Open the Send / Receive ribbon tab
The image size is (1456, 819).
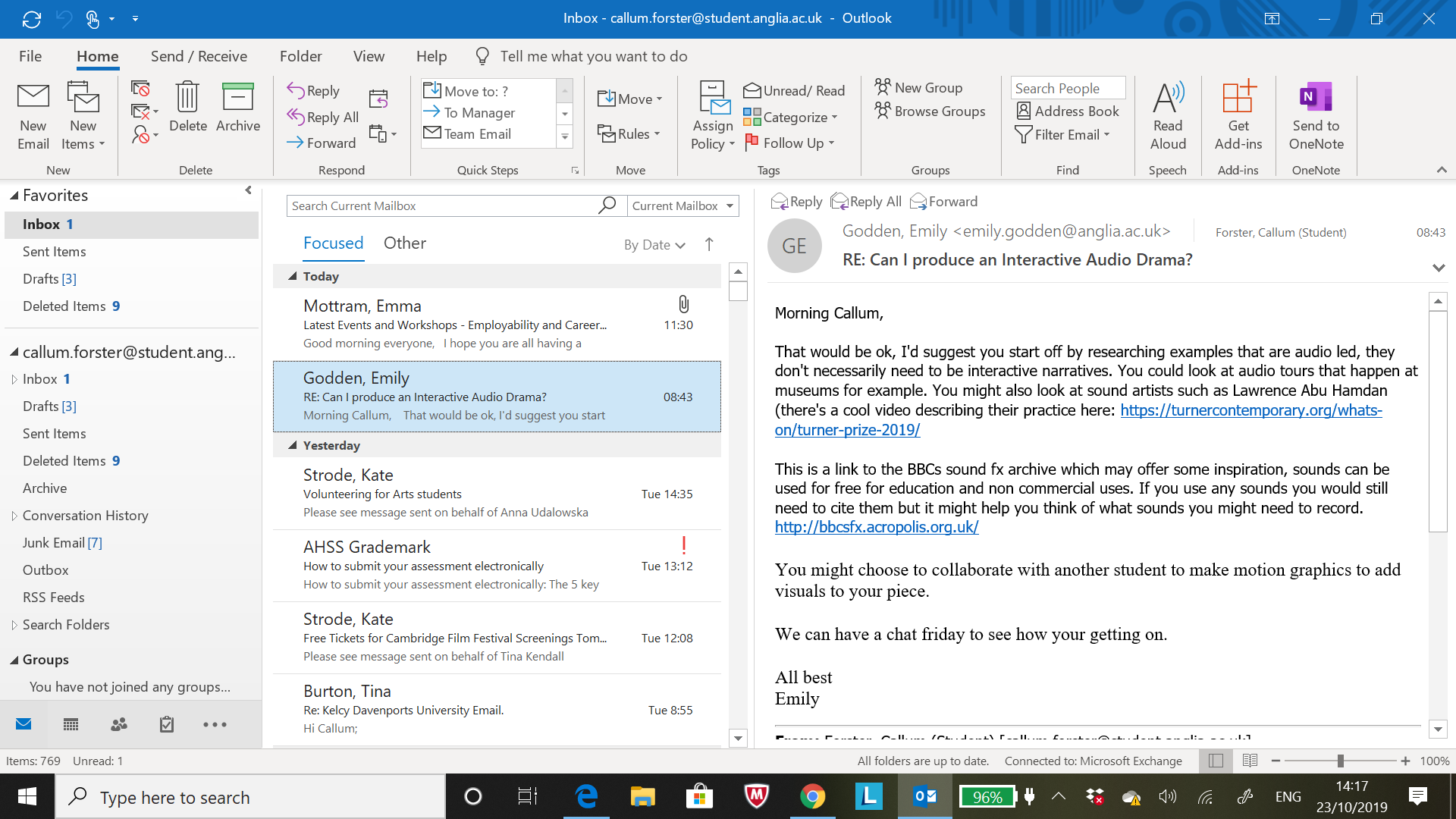199,57
